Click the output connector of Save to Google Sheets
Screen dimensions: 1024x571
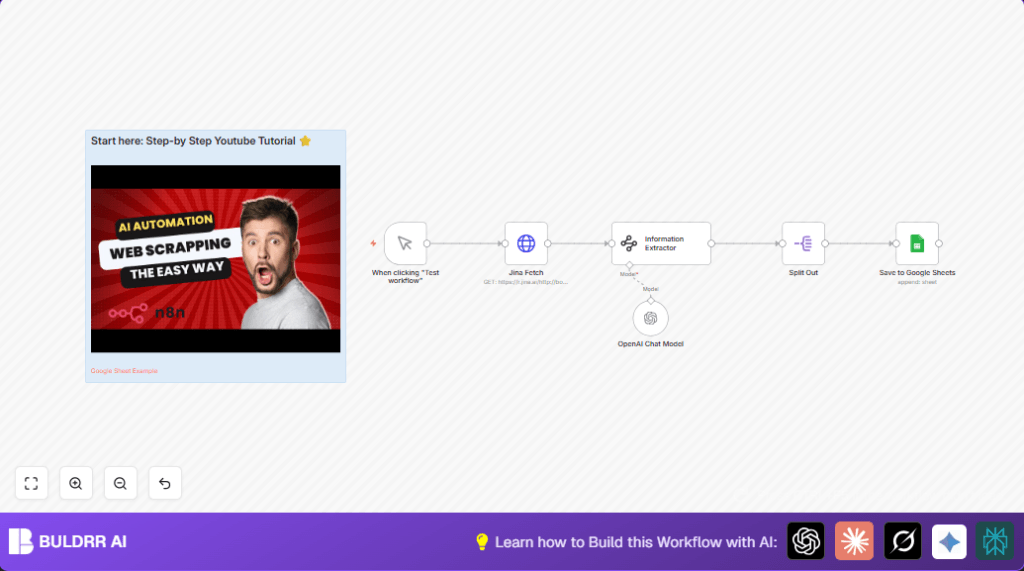tap(938, 244)
